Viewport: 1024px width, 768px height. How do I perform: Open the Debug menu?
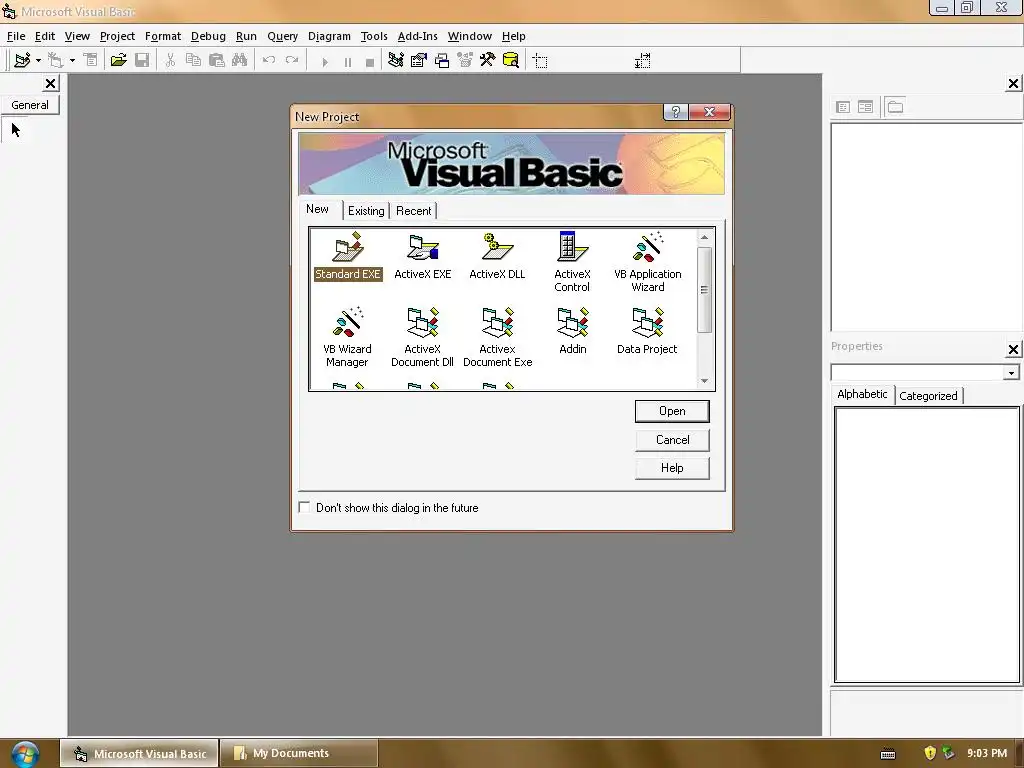208,37
